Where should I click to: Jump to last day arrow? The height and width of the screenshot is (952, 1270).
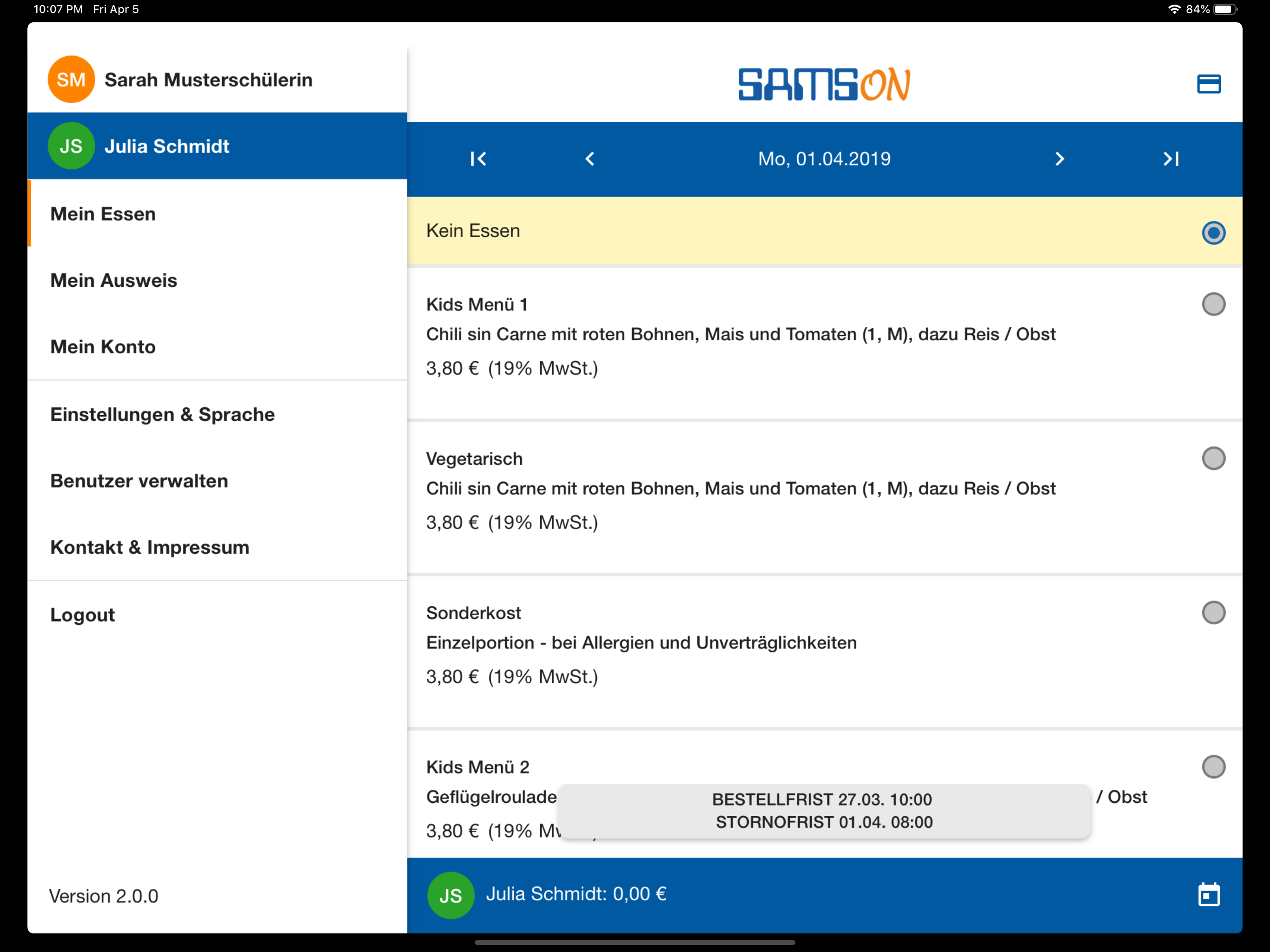(1171, 159)
